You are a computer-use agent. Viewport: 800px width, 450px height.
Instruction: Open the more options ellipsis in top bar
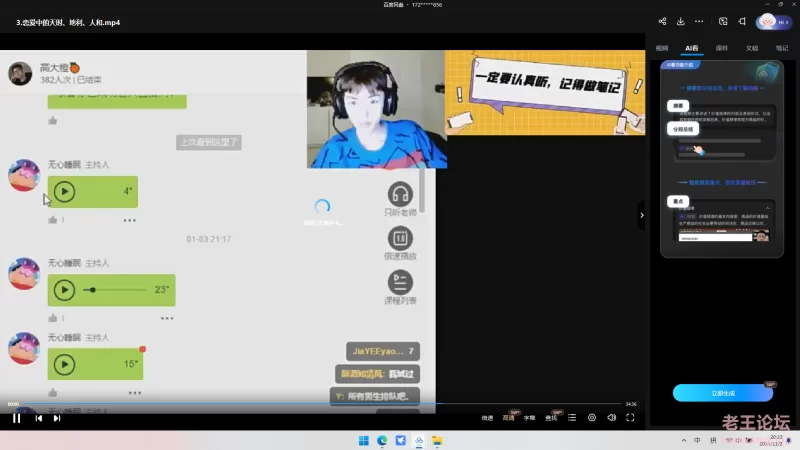[x=699, y=21]
